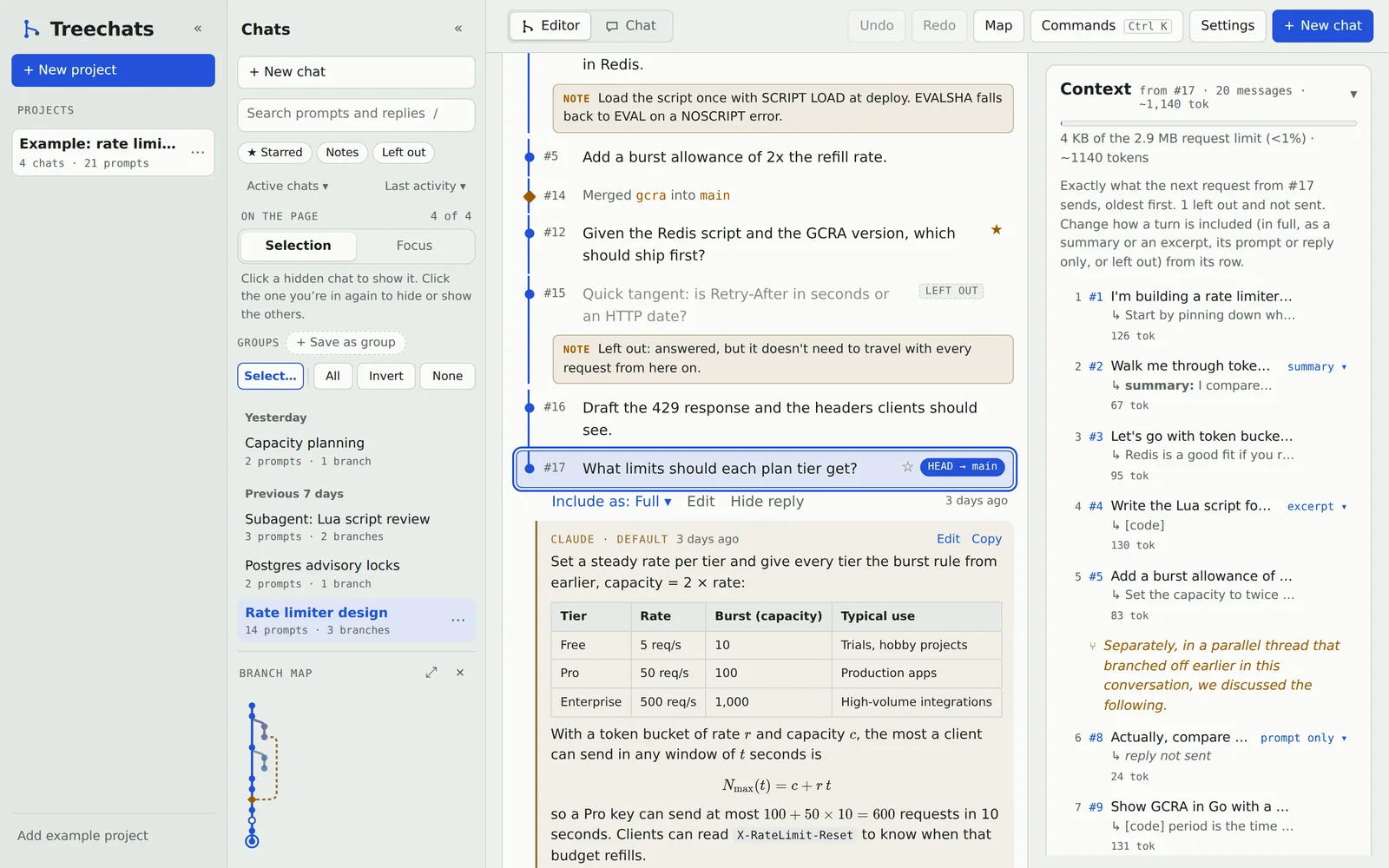Open the Commands palette
This screenshot has height=868, width=1389.
coord(1107,26)
